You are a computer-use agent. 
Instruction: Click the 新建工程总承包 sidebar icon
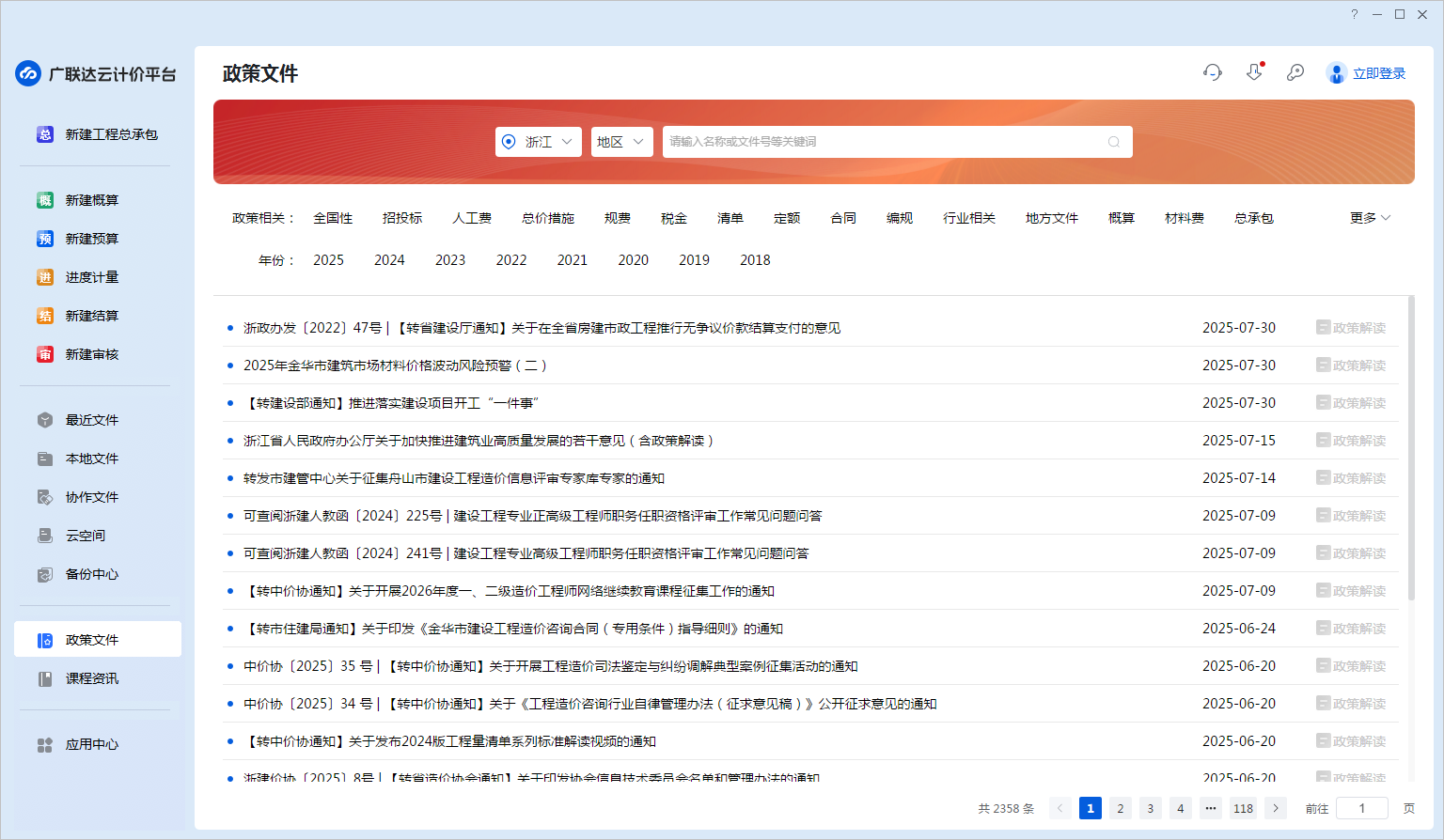[x=45, y=134]
